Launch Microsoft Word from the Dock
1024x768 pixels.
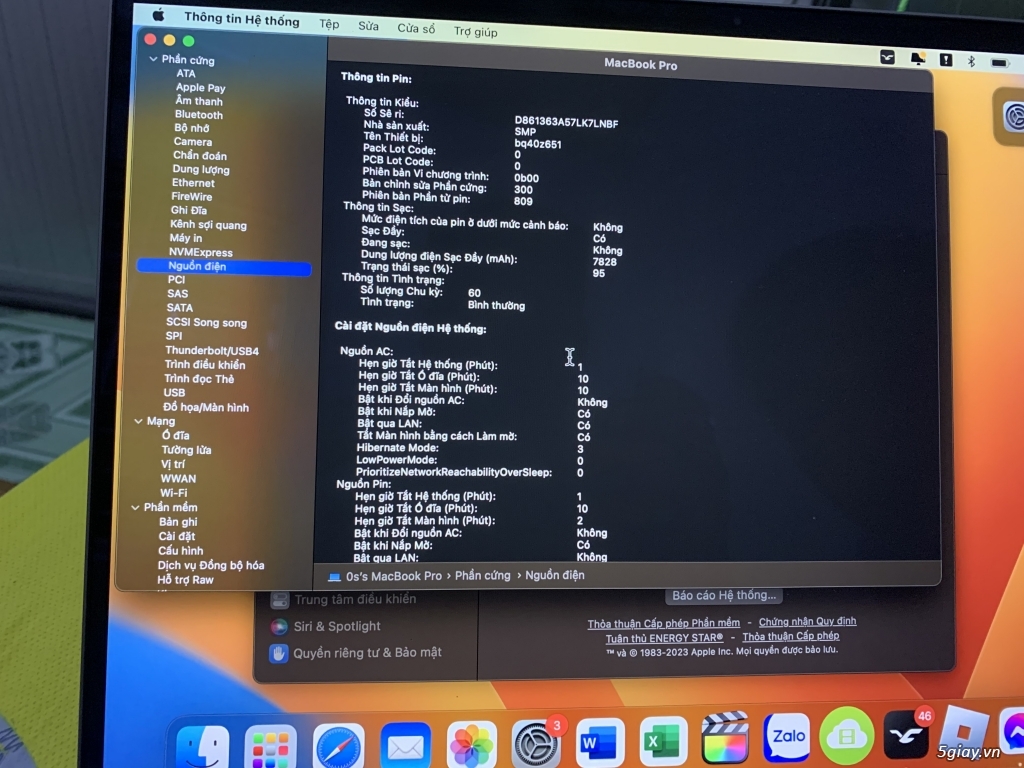point(600,742)
